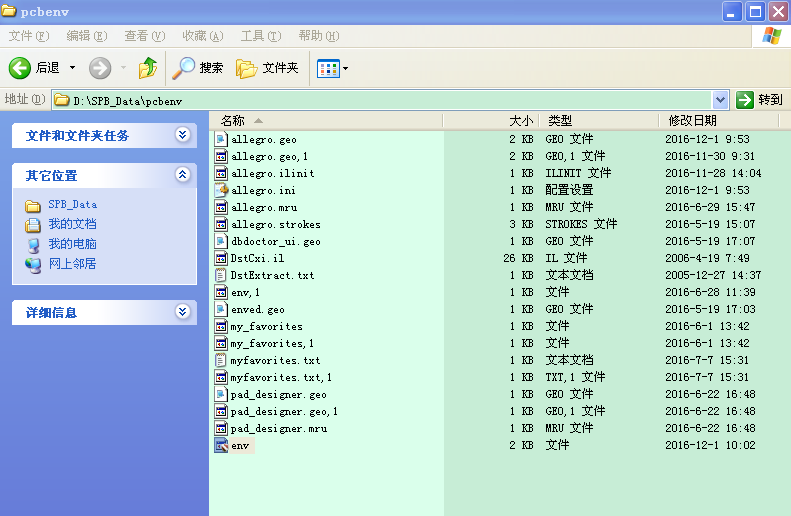Click the folder icon in address bar
Viewport: 791px width, 516px height.
click(62, 100)
